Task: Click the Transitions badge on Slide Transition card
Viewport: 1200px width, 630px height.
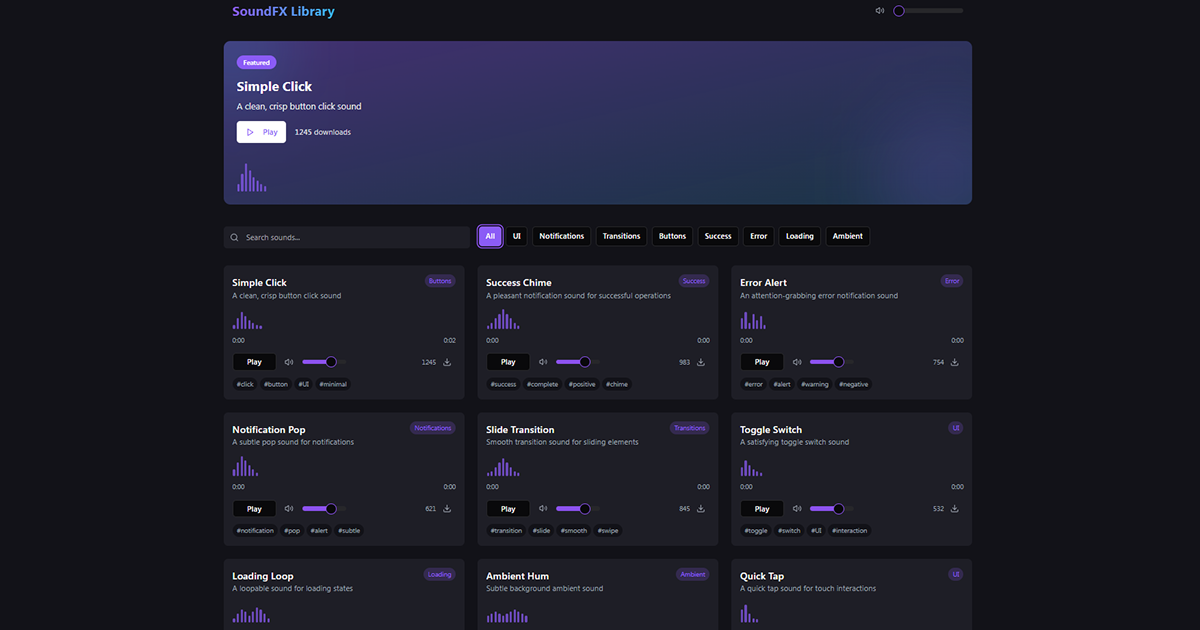Action: [x=690, y=428]
